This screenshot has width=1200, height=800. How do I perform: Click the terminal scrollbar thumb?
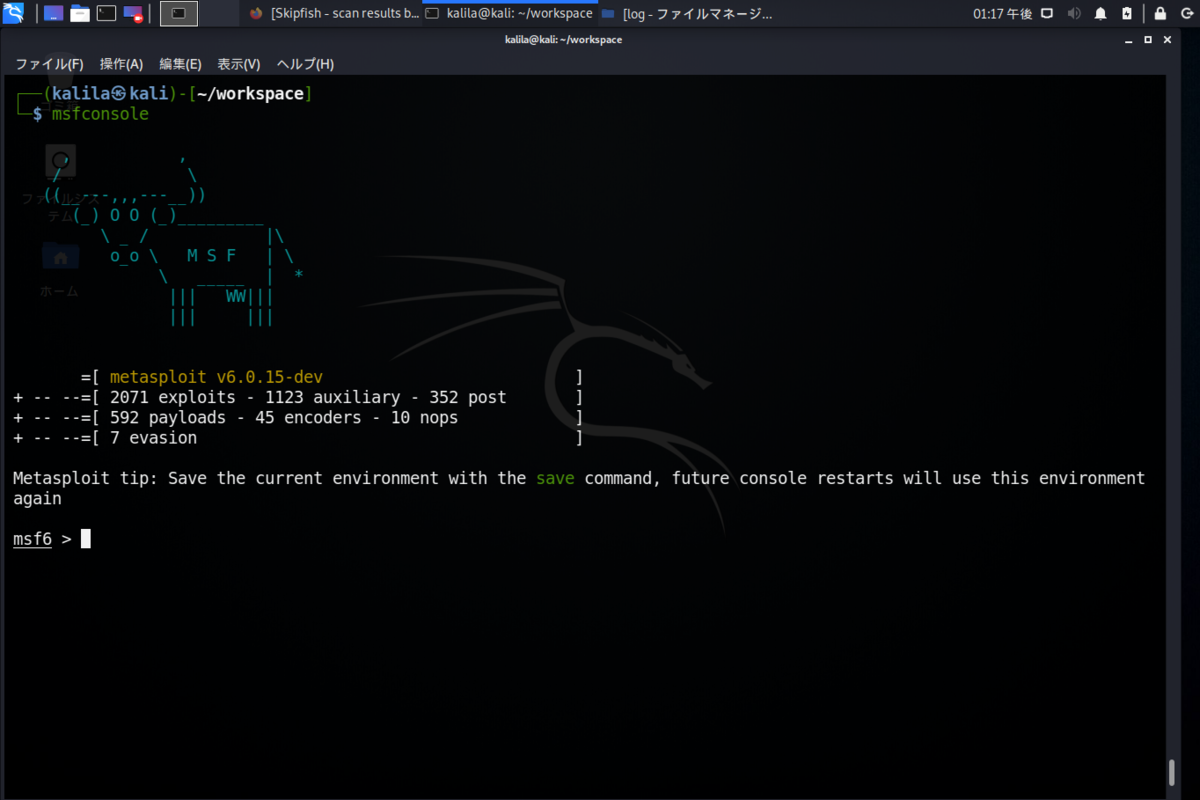pyautogui.click(x=1172, y=773)
